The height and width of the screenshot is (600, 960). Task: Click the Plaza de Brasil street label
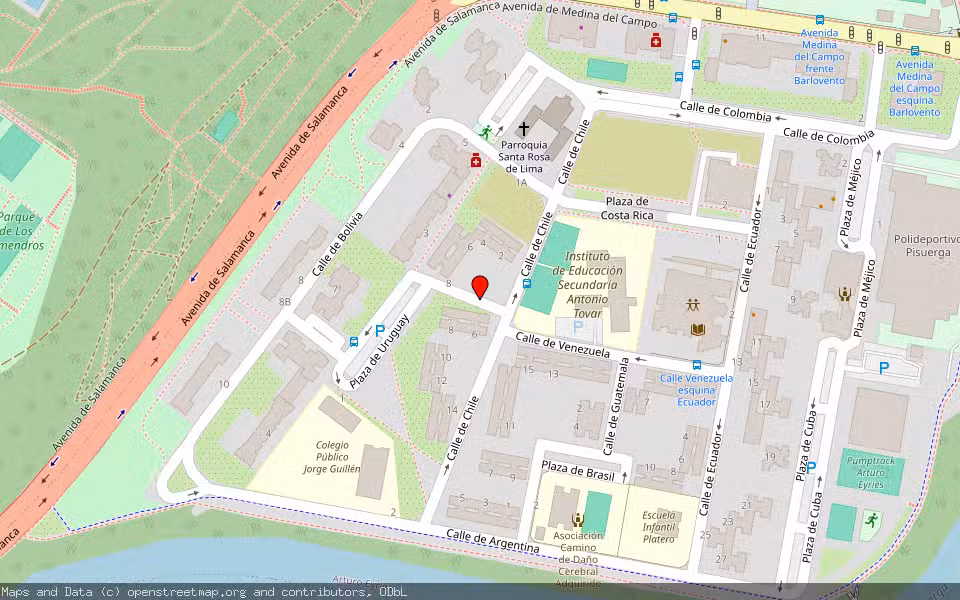click(x=578, y=470)
